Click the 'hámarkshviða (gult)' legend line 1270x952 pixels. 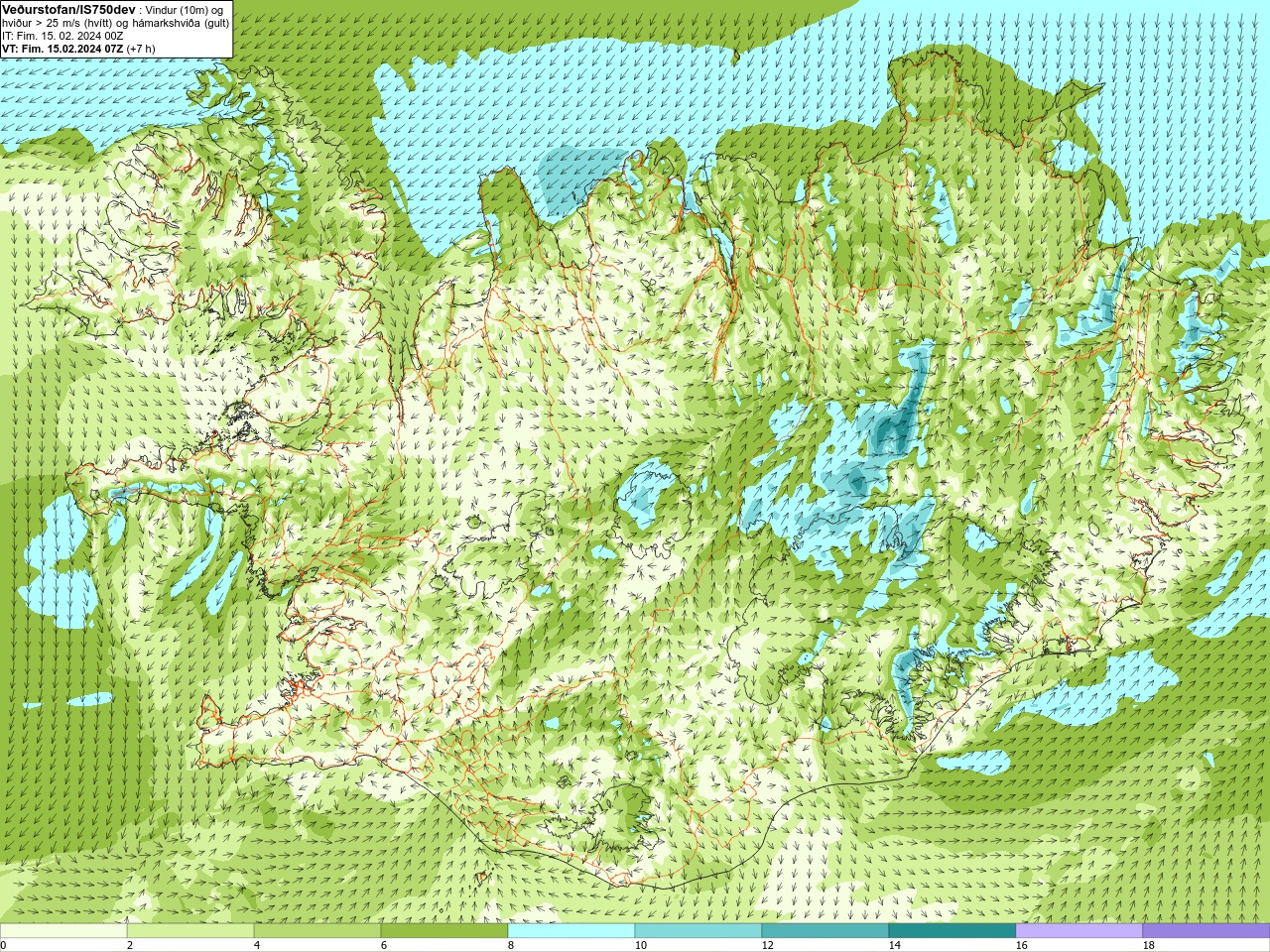click(x=180, y=23)
